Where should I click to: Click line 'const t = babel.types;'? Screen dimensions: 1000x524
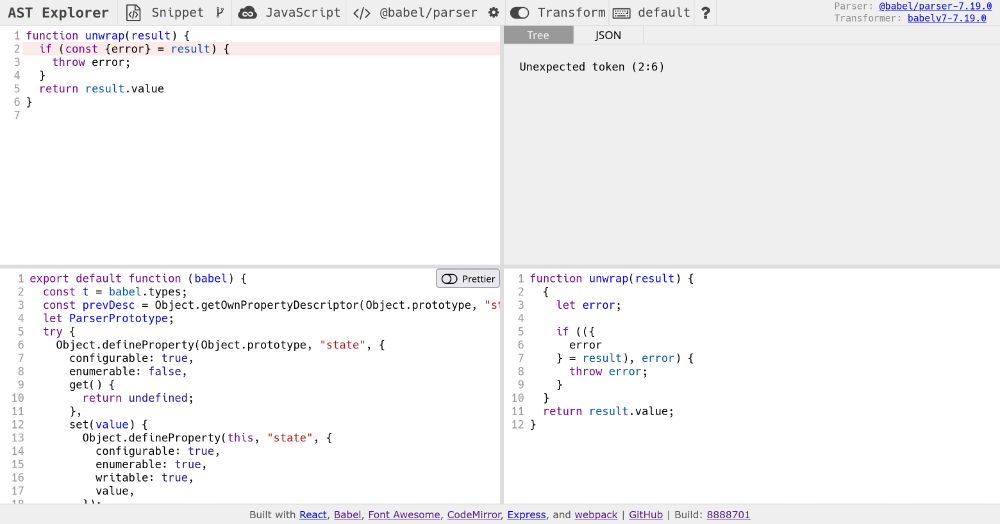115,292
